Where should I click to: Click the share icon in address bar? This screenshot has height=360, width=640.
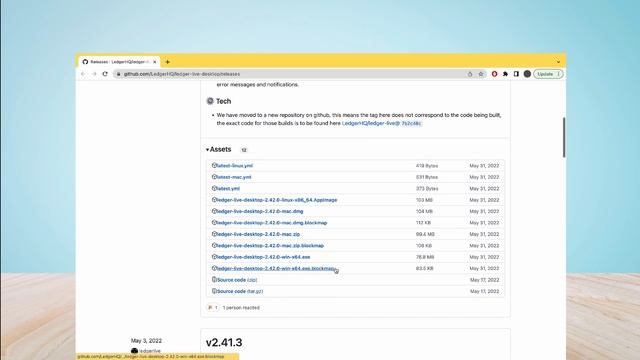tap(470, 74)
